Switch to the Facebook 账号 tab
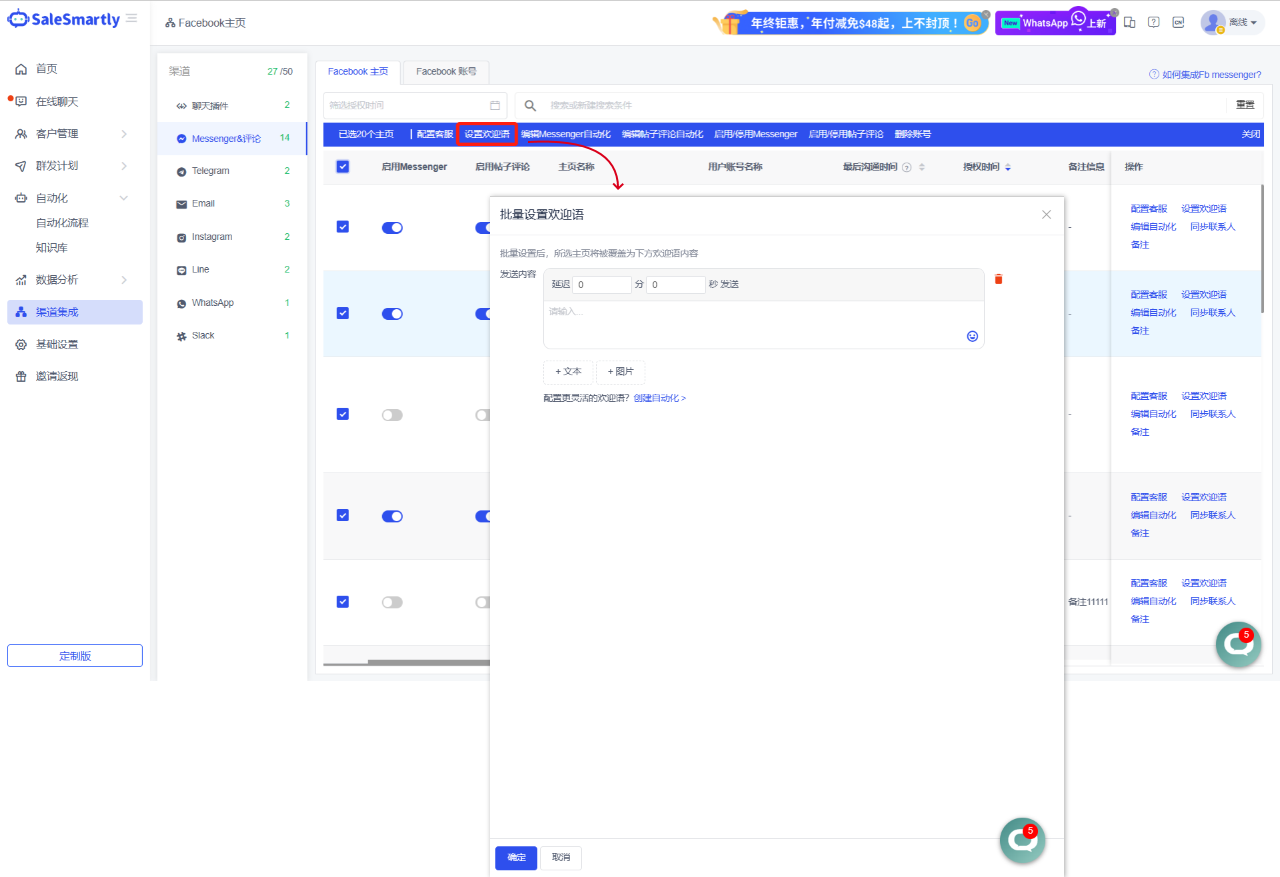1280x877 pixels. click(446, 72)
